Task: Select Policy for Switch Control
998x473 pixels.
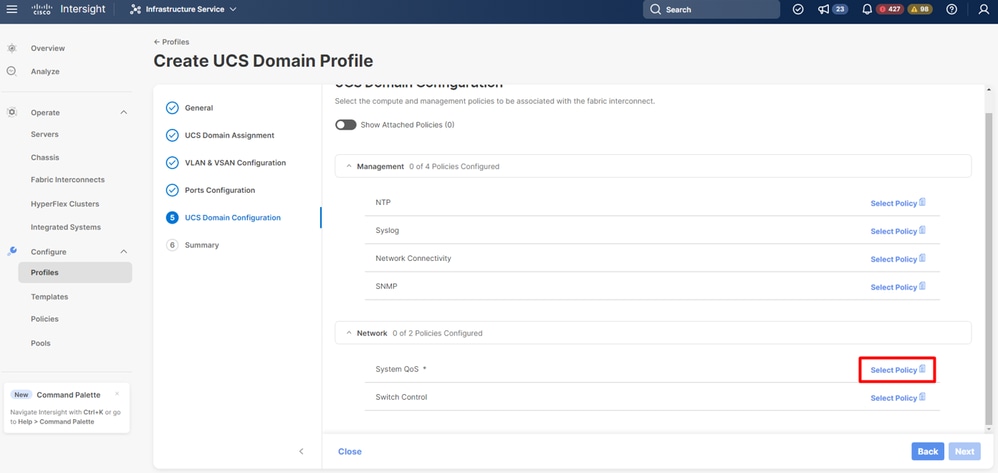Action: pyautogui.click(x=897, y=398)
